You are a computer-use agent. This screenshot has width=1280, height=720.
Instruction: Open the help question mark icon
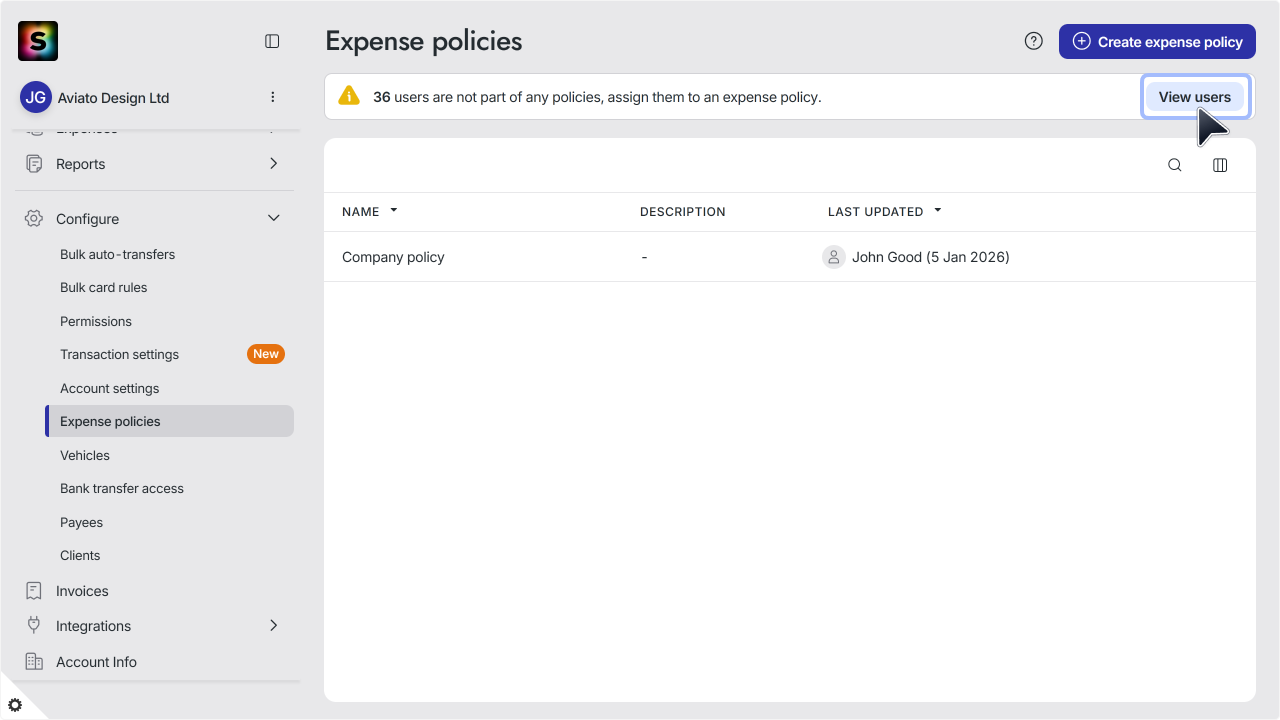(1034, 41)
